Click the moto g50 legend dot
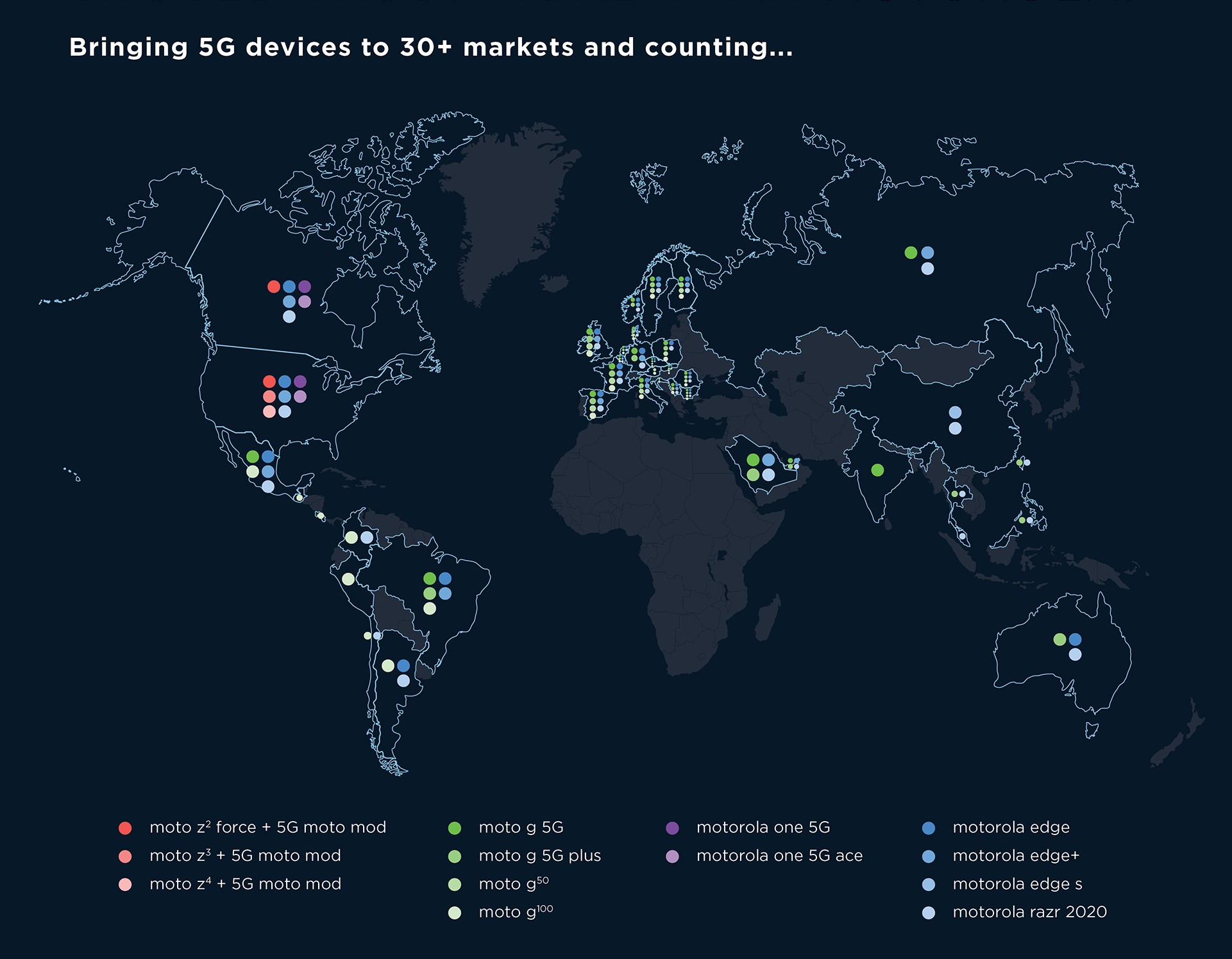The width and height of the screenshot is (1232, 959). point(455,885)
